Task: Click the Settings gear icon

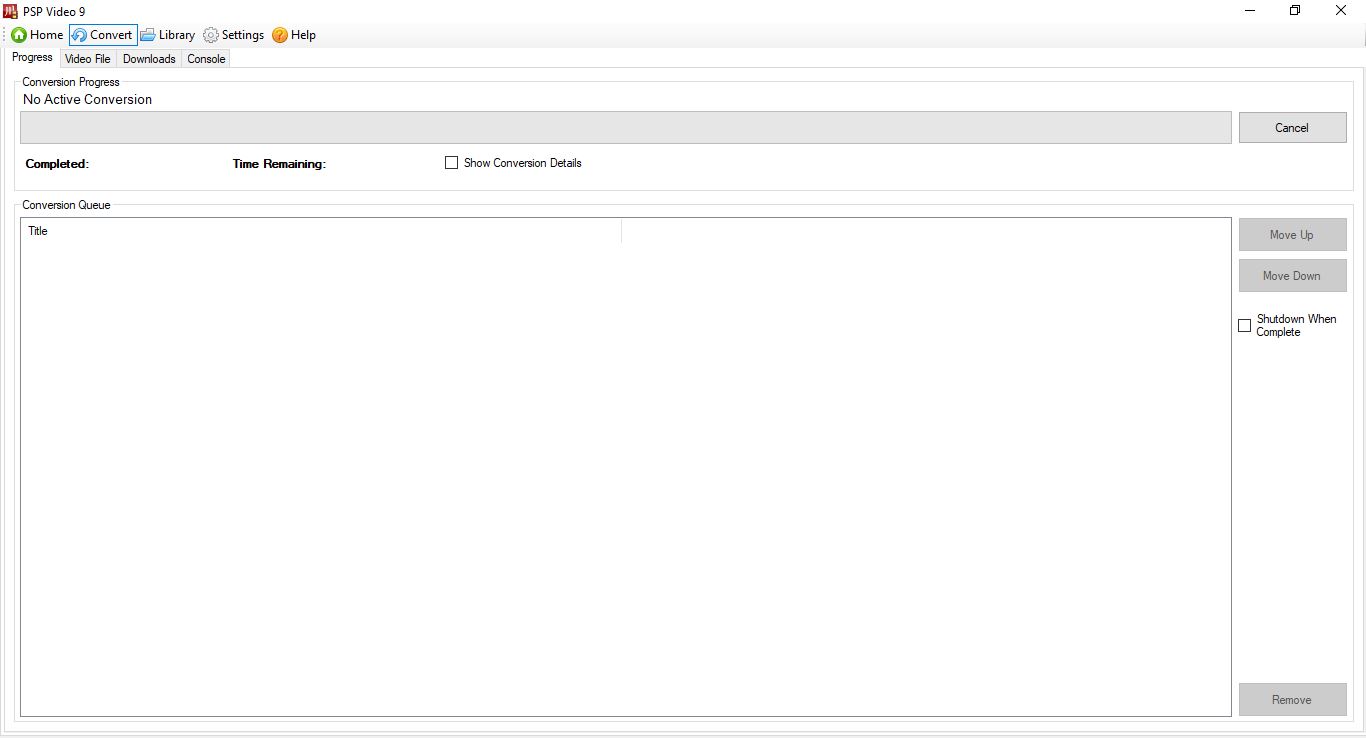Action: coord(211,35)
